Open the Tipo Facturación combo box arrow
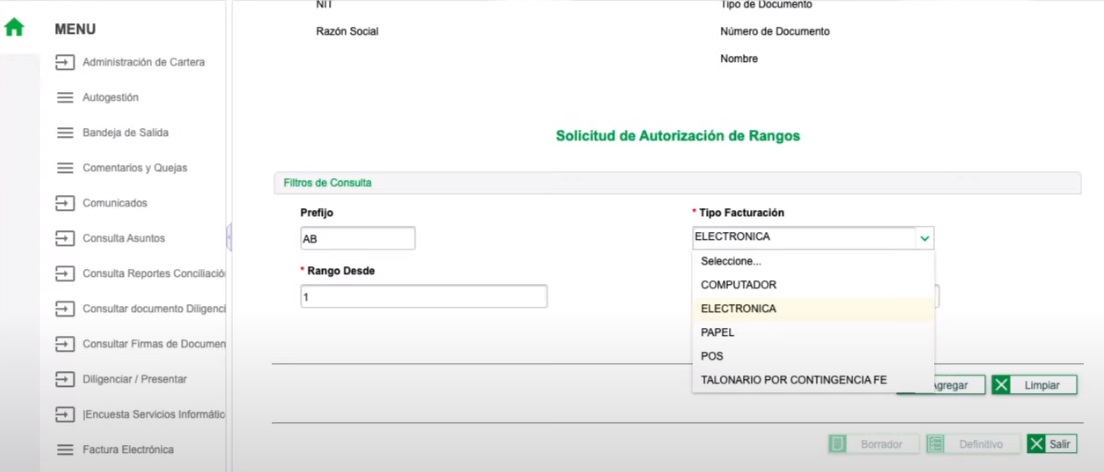The height and width of the screenshot is (472, 1104). [924, 238]
